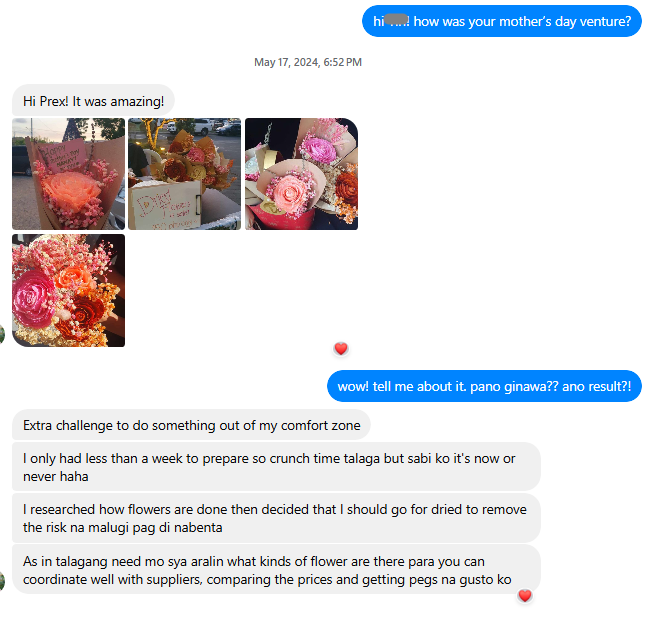The height and width of the screenshot is (620, 646).
Task: Click the "researched how flowers are done" message
Action: pyautogui.click(x=276, y=518)
